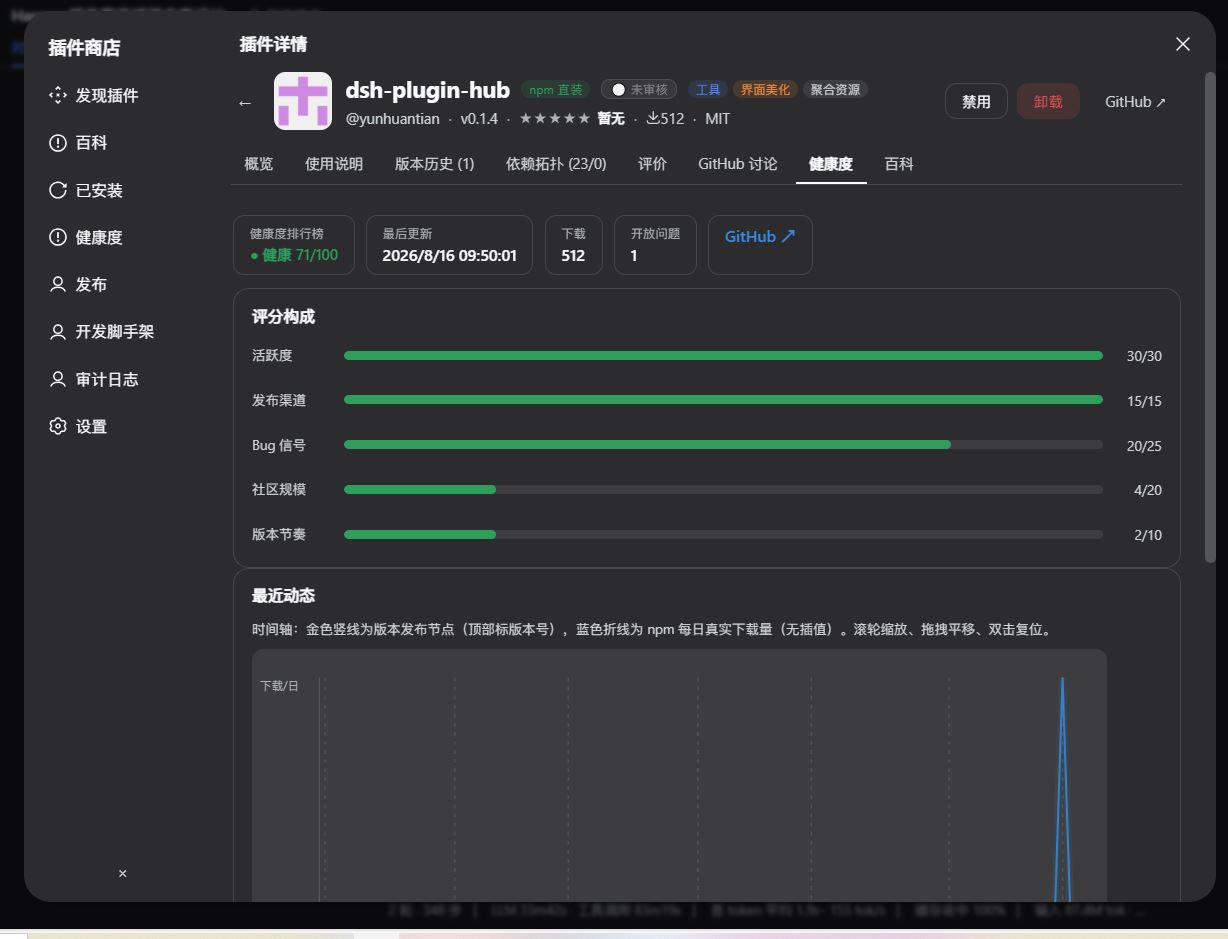Screen dimensions: 1228x939
Task: Open the 概览 tab
Action: coord(258,164)
